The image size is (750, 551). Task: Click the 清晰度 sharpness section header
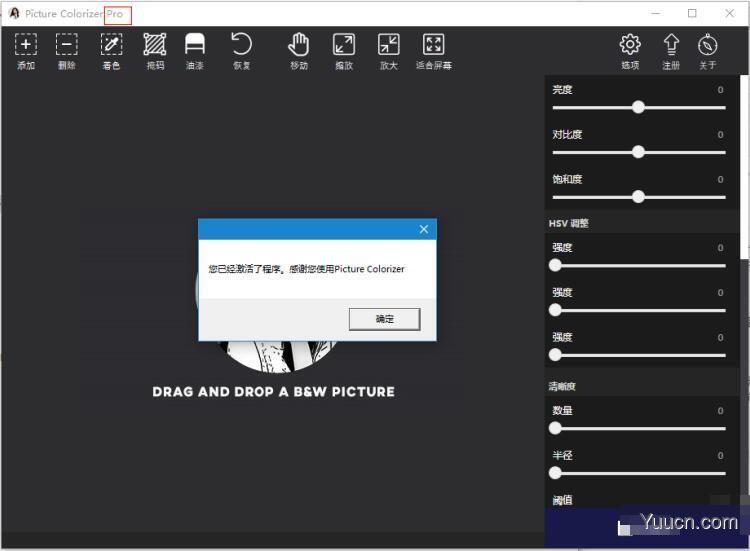click(562, 386)
